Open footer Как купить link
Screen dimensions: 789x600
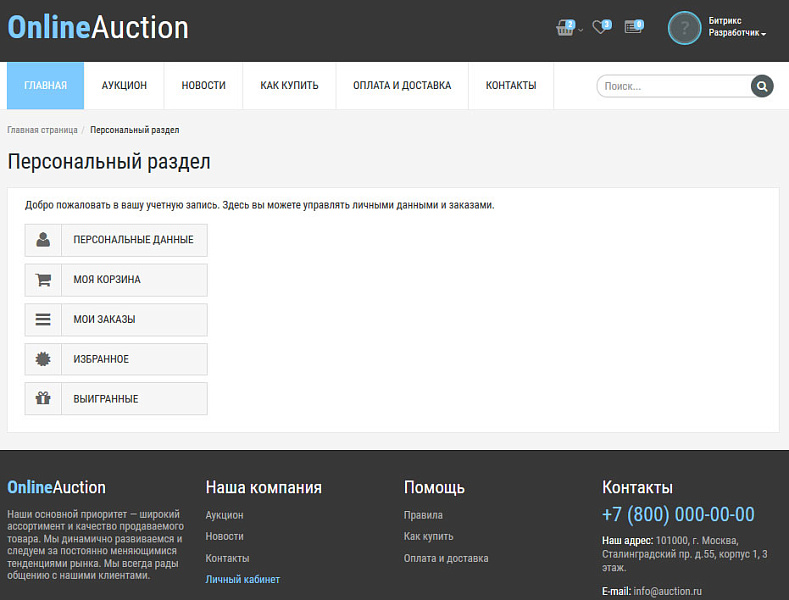click(x=428, y=537)
